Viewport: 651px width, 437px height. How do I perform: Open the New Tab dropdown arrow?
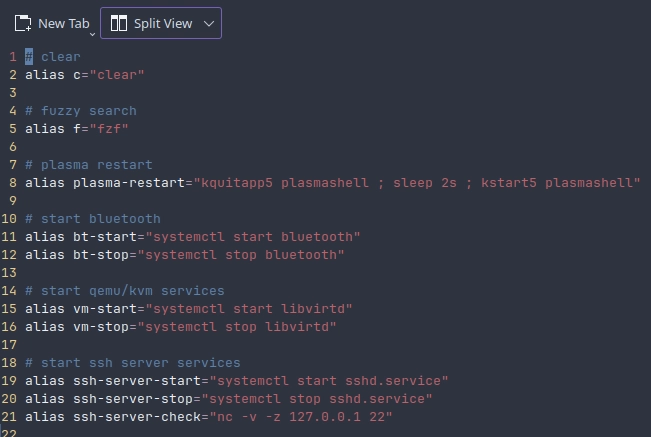tap(92, 34)
